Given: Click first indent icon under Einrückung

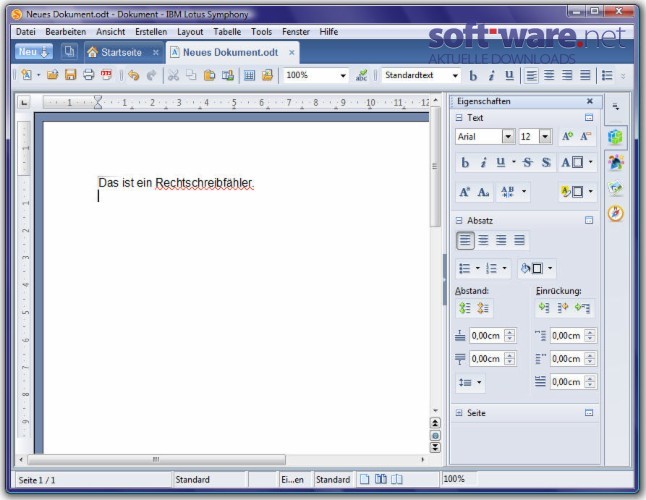Looking at the screenshot, I should point(544,307).
